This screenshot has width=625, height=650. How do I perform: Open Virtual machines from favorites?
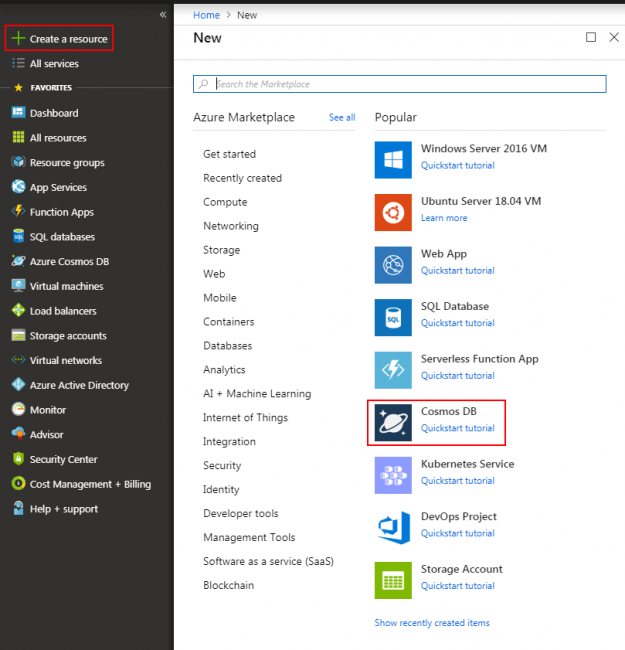tap(66, 286)
